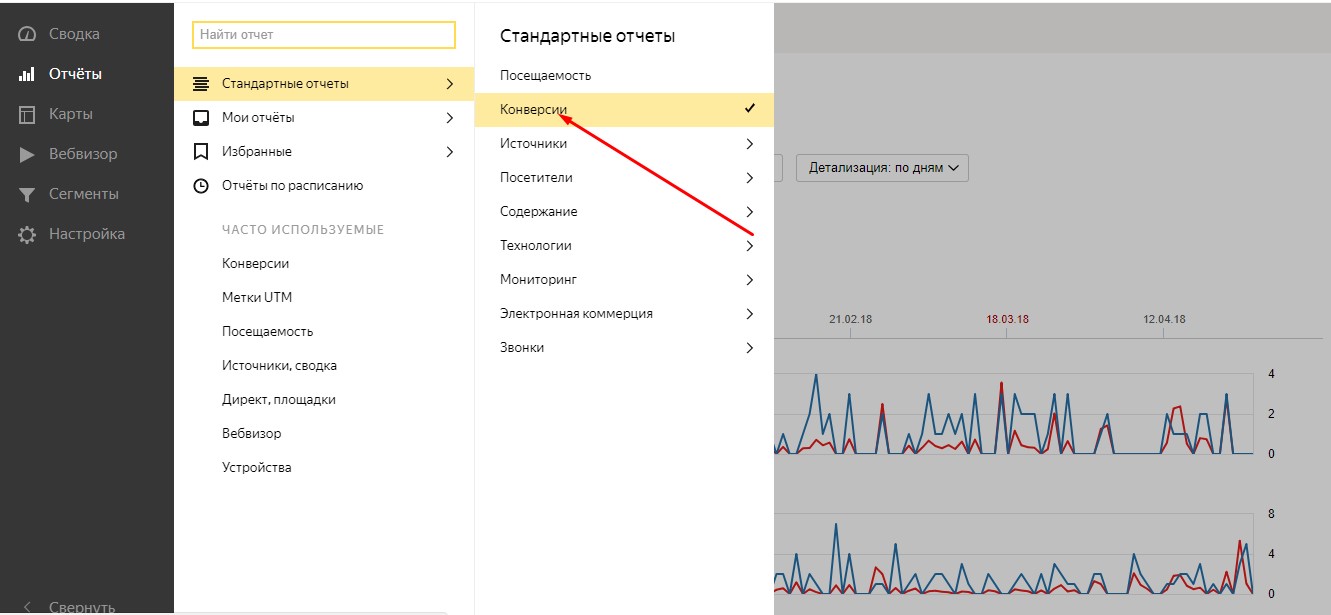This screenshot has width=1331, height=615.
Task: Toggle the checkmark next to Конверсии
Action: click(750, 109)
